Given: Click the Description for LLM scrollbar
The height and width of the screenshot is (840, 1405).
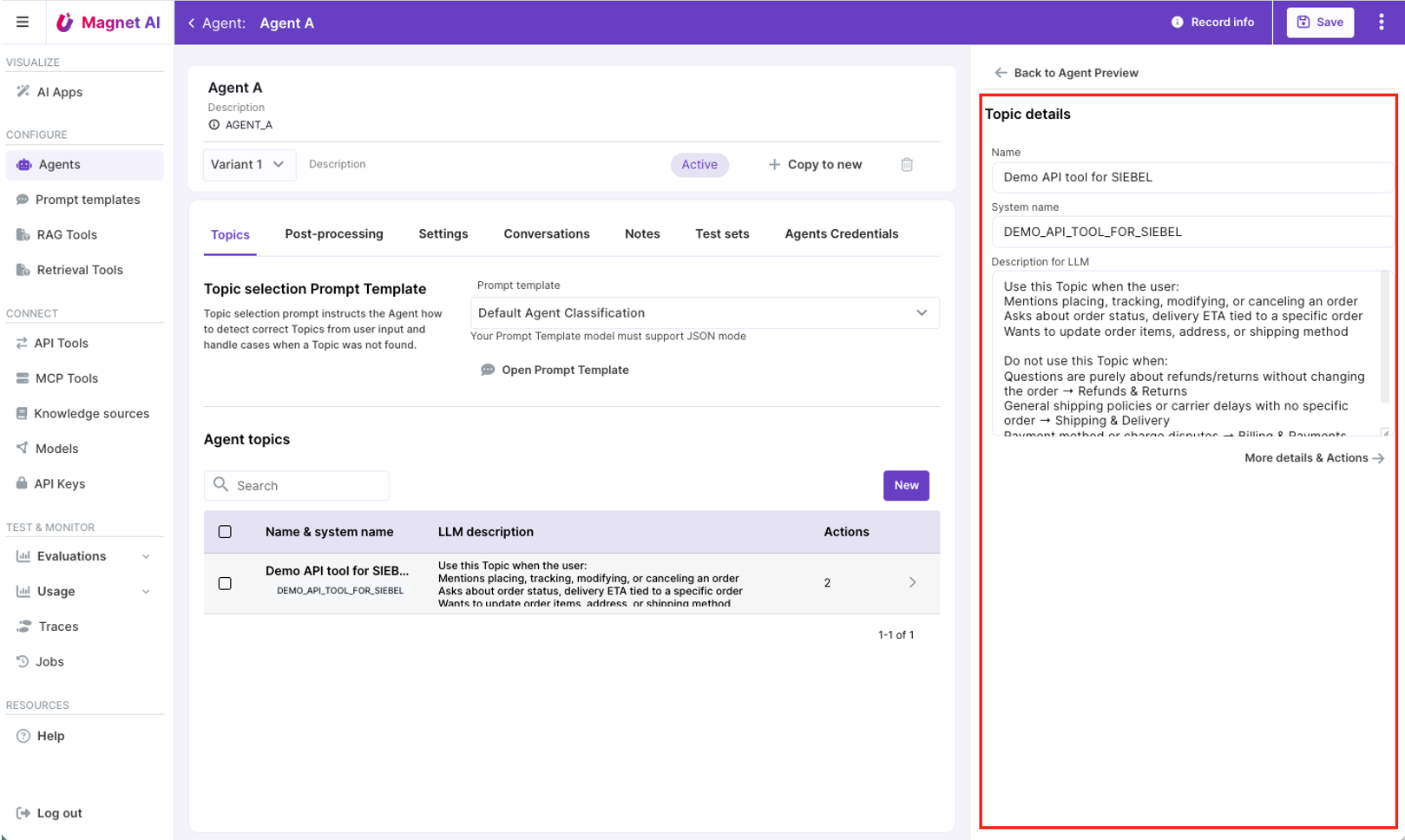Looking at the screenshot, I should pos(1384,338).
